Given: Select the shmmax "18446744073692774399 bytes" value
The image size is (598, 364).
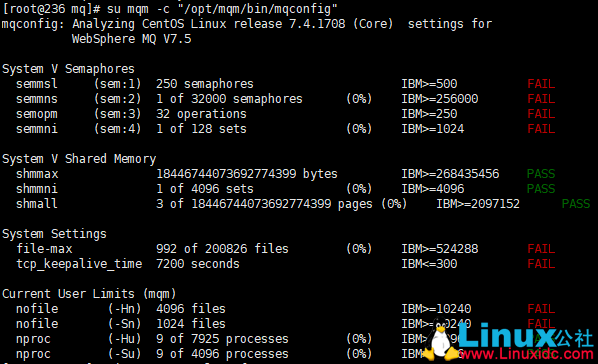Looking at the screenshot, I should pyautogui.click(x=247, y=174).
